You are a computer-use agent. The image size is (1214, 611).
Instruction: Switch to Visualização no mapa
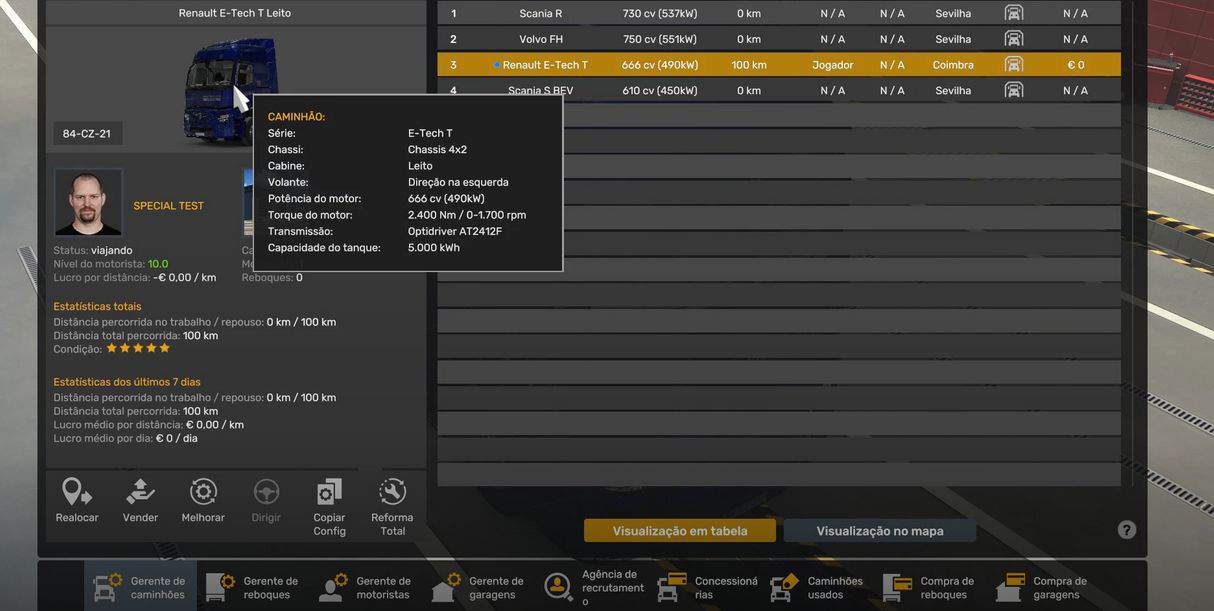coord(879,531)
